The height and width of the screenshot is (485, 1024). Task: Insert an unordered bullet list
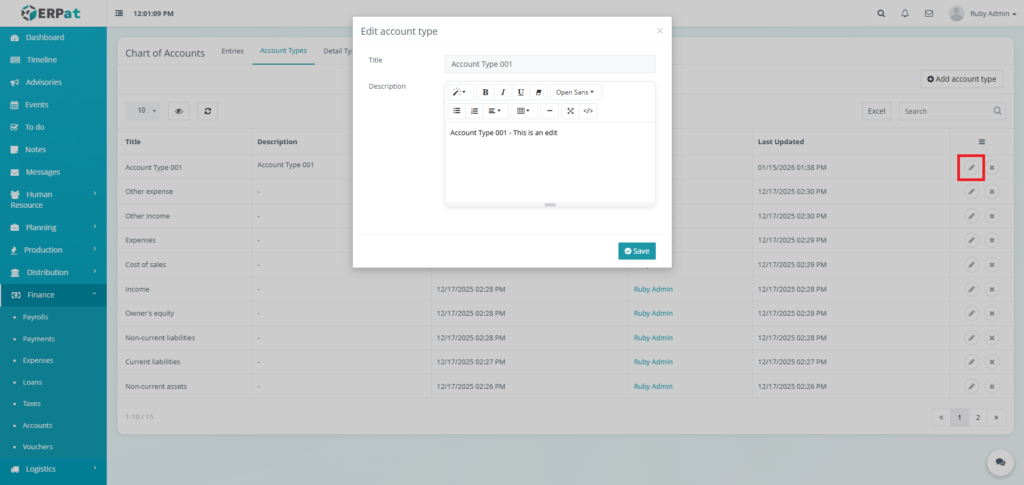[x=457, y=111]
